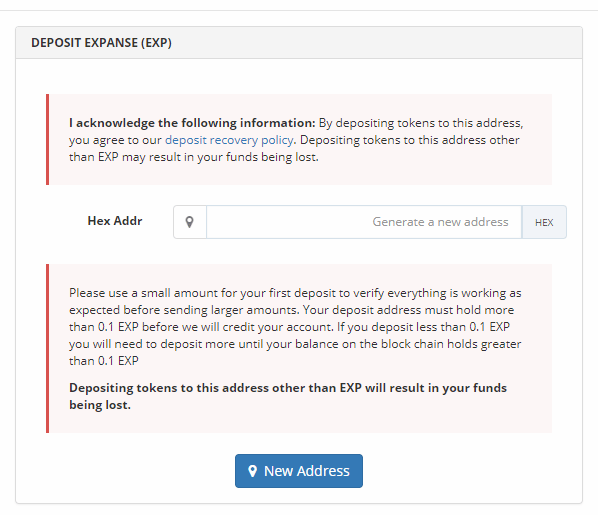Screen dimensions: 598x515
Task: Click the New Address button
Action: (x=299, y=470)
